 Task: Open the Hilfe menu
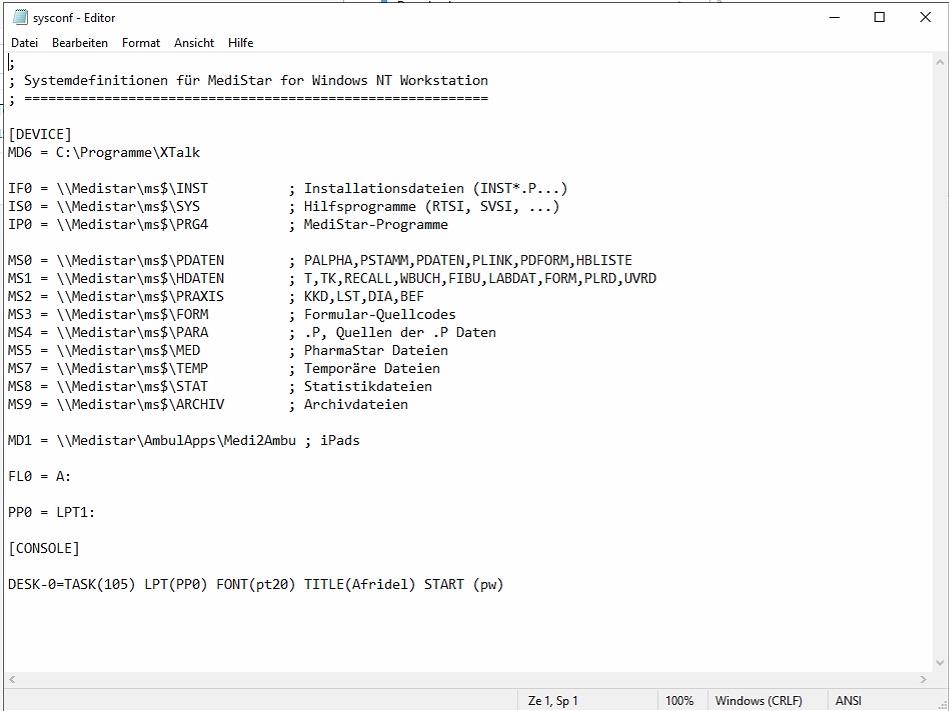coord(240,43)
